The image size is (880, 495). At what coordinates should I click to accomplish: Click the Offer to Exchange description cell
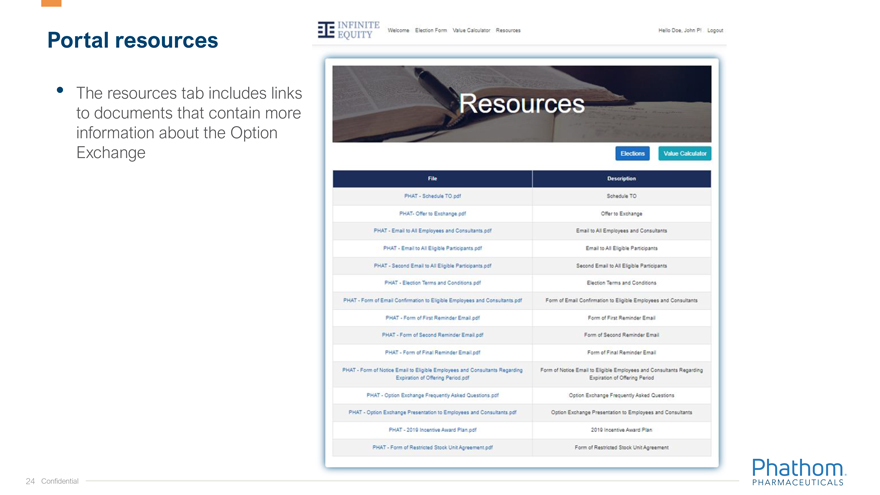(621, 213)
